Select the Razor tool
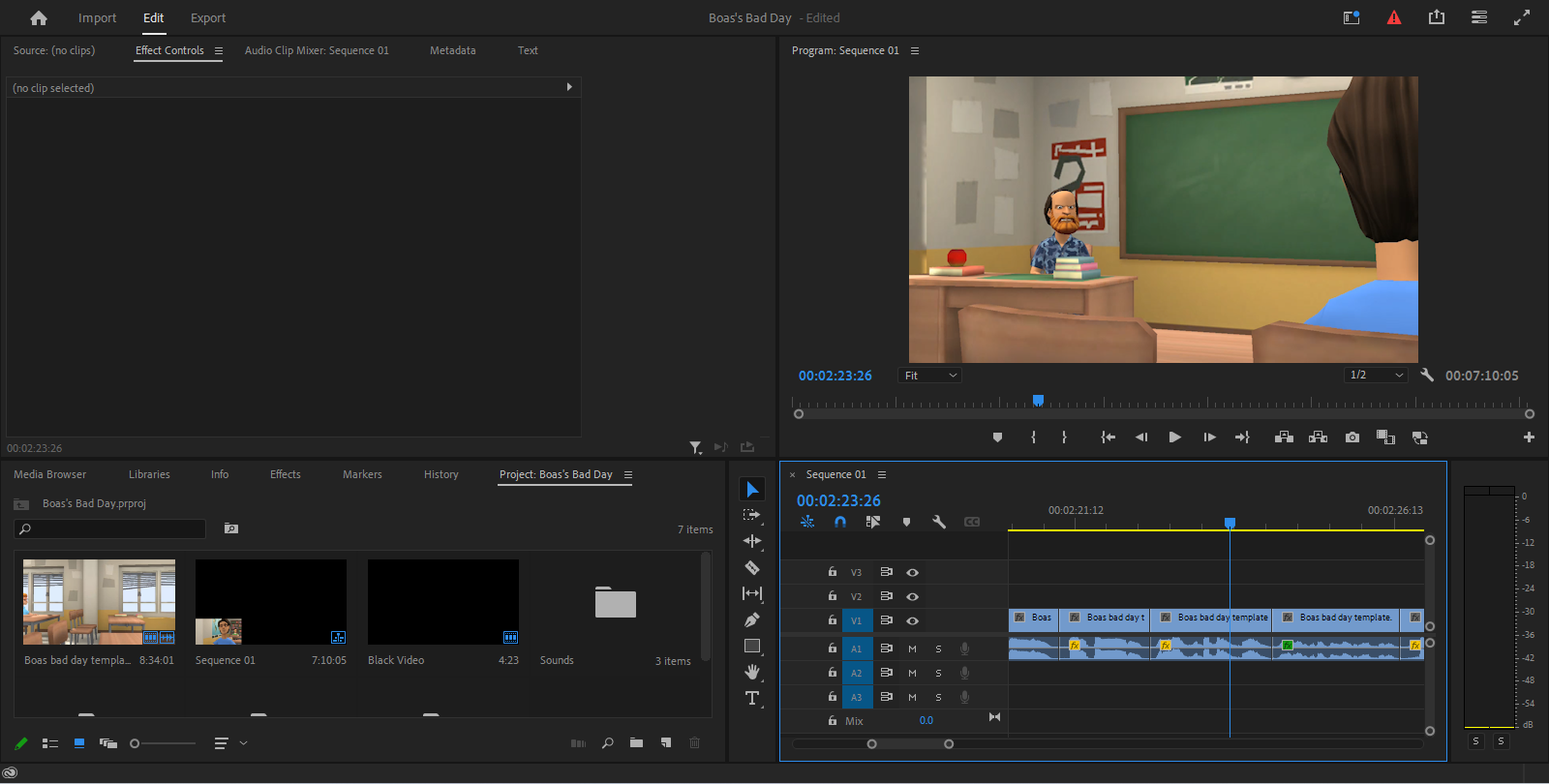The image size is (1549, 784). tap(752, 568)
